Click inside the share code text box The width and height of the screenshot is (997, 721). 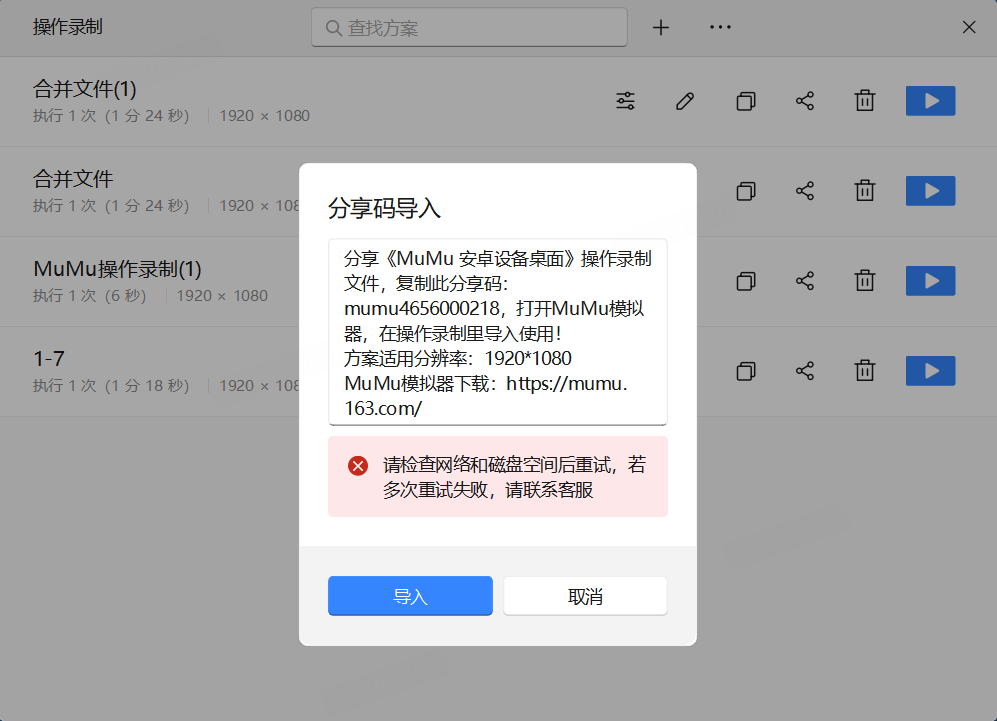pyautogui.click(x=497, y=332)
